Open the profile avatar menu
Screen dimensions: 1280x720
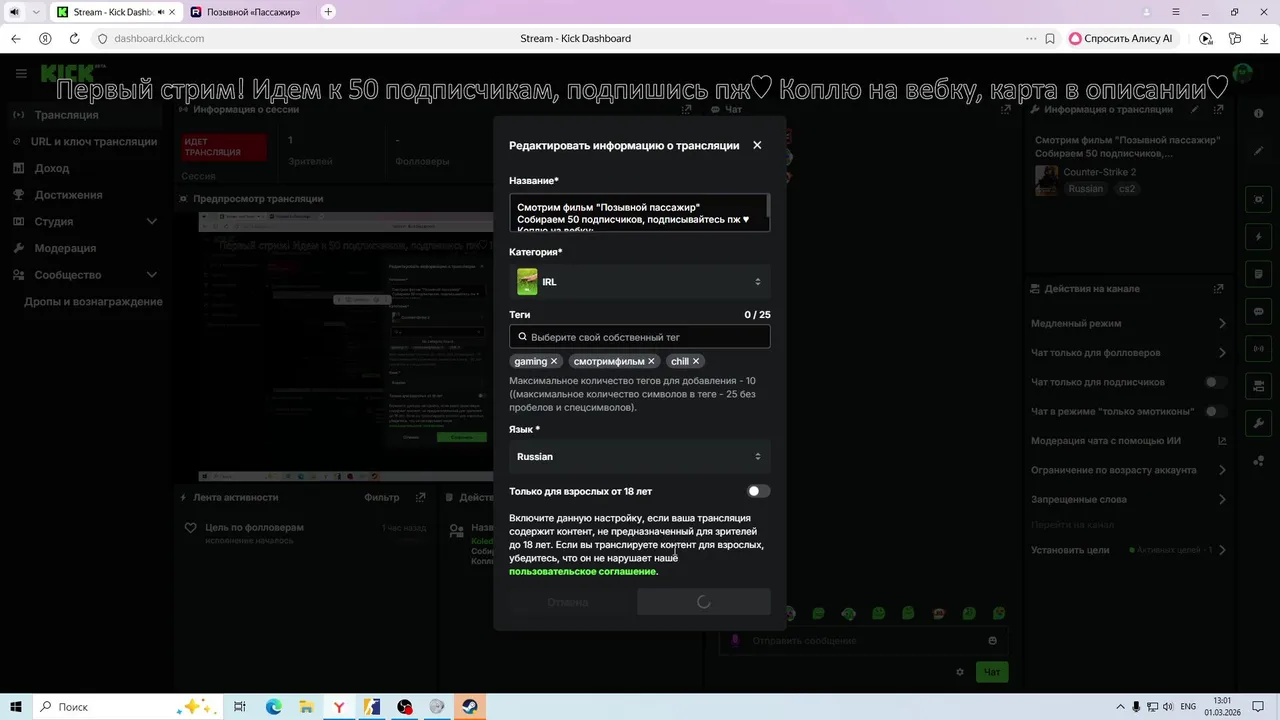[1243, 73]
